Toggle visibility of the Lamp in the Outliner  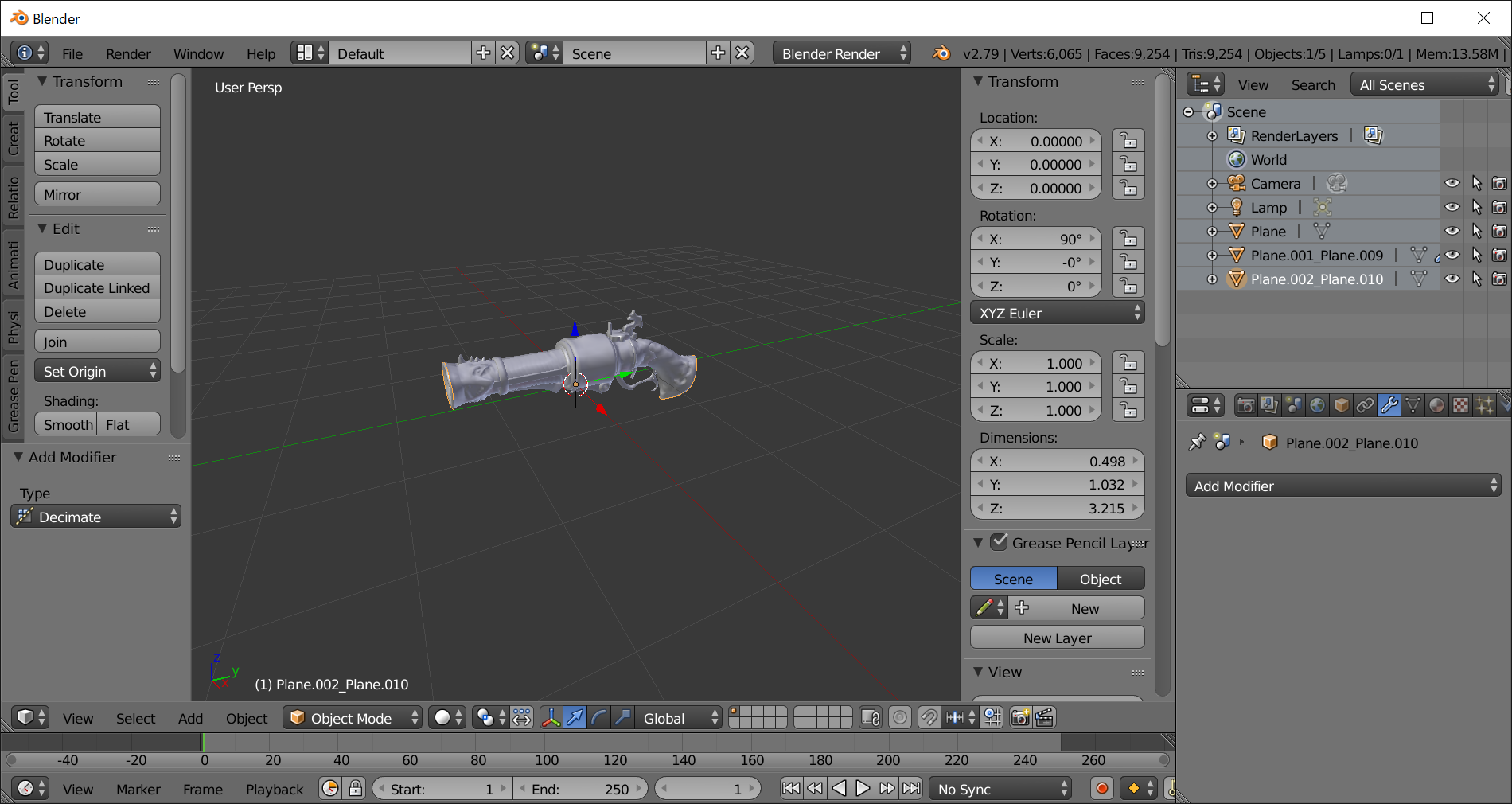[1452, 207]
